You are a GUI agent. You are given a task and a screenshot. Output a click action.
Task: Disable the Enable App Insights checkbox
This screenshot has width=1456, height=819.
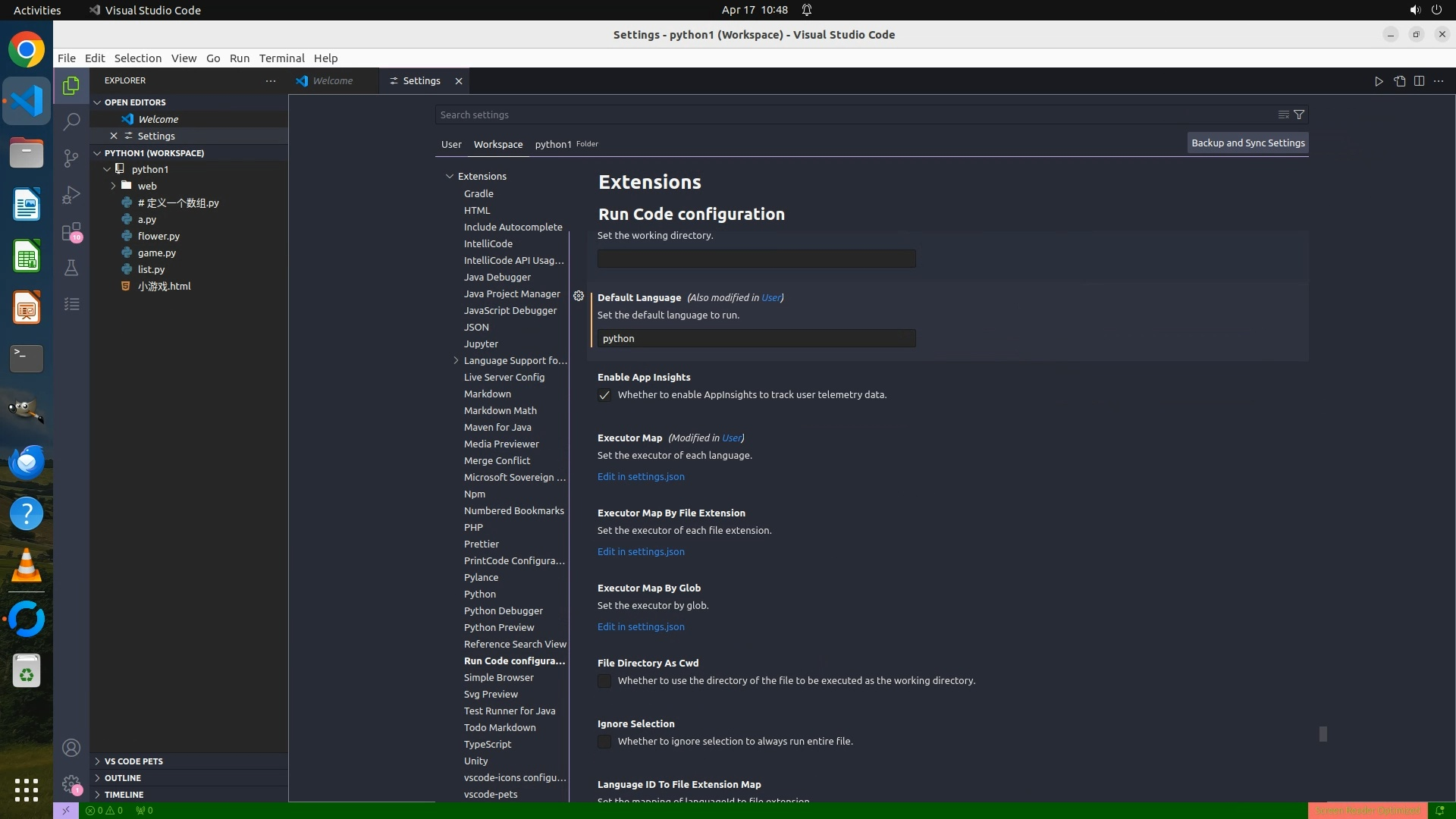coord(604,395)
